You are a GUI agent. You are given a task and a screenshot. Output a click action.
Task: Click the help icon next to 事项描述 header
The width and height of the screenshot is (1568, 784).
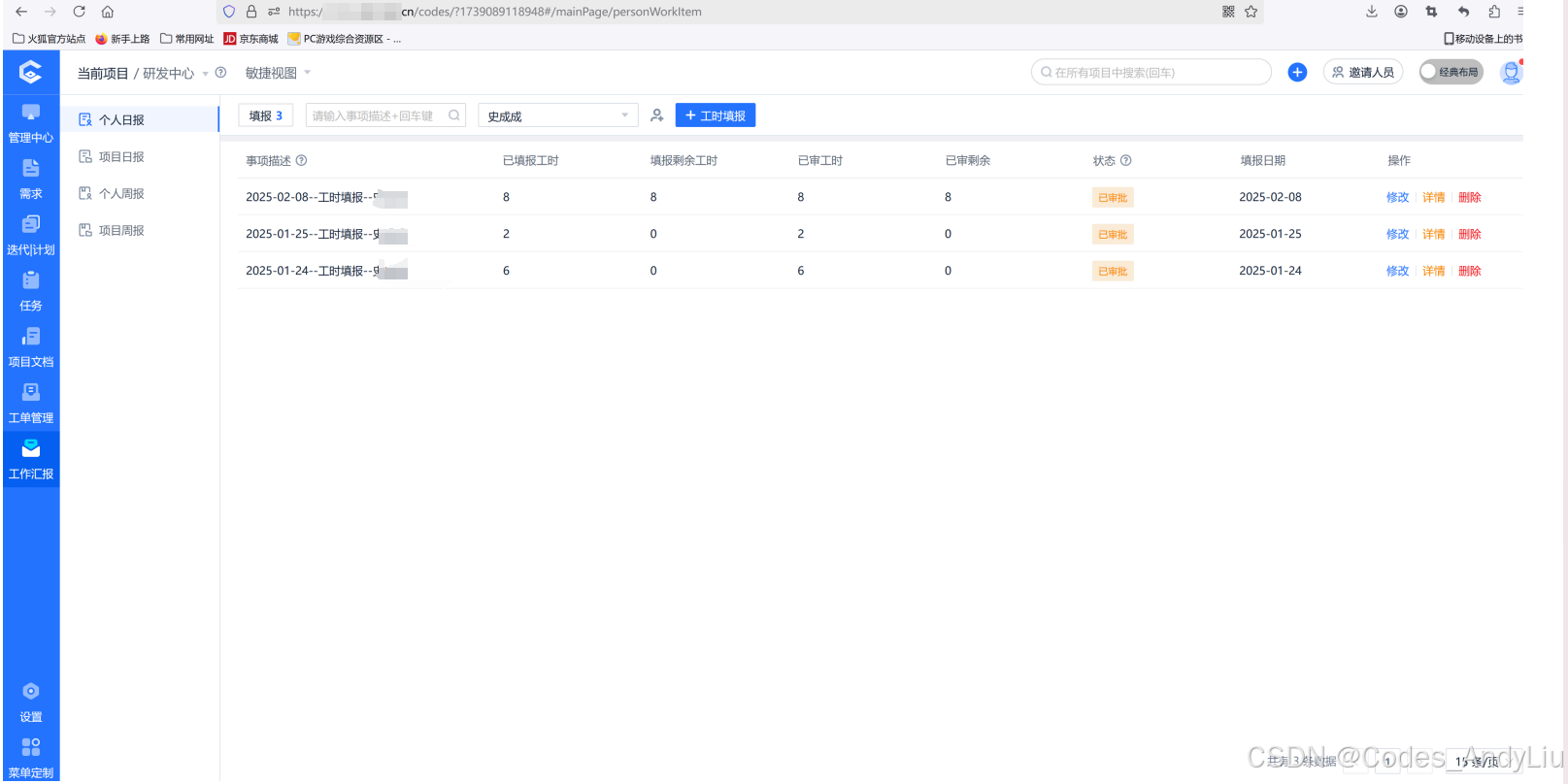(301, 160)
